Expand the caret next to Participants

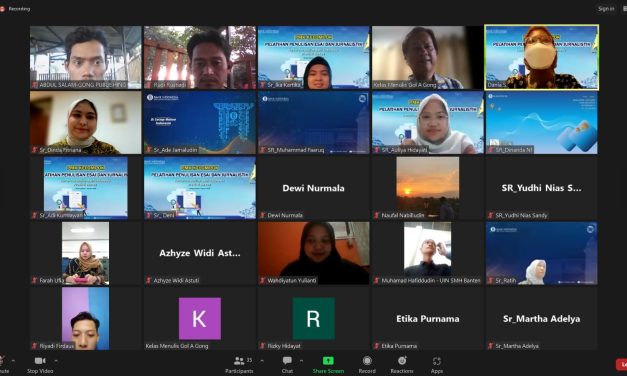click(x=262, y=360)
